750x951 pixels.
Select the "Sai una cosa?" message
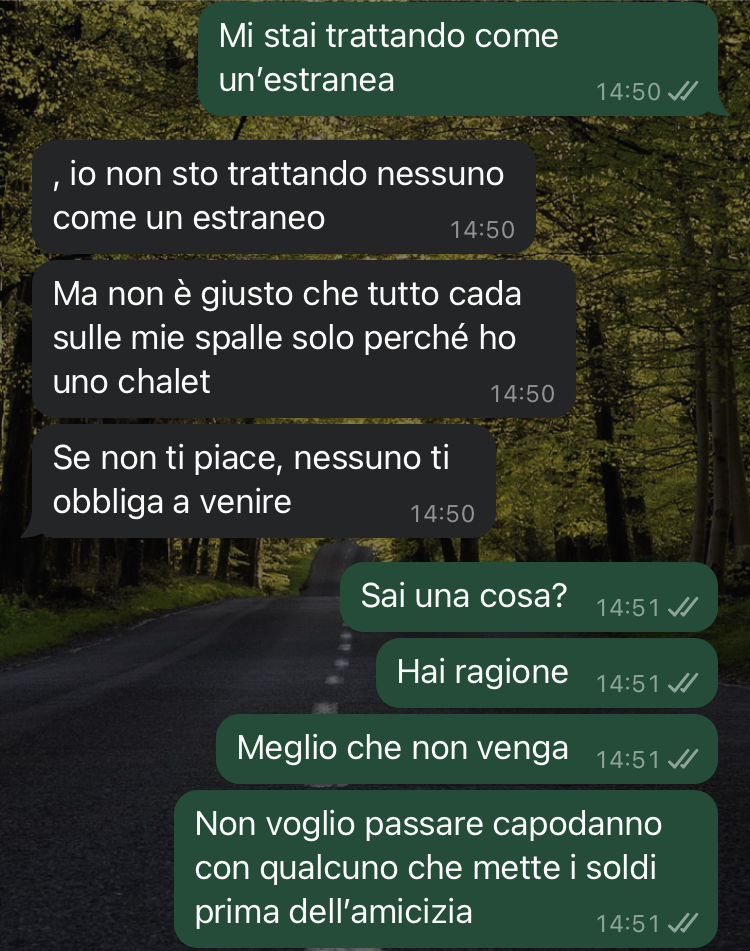529,597
